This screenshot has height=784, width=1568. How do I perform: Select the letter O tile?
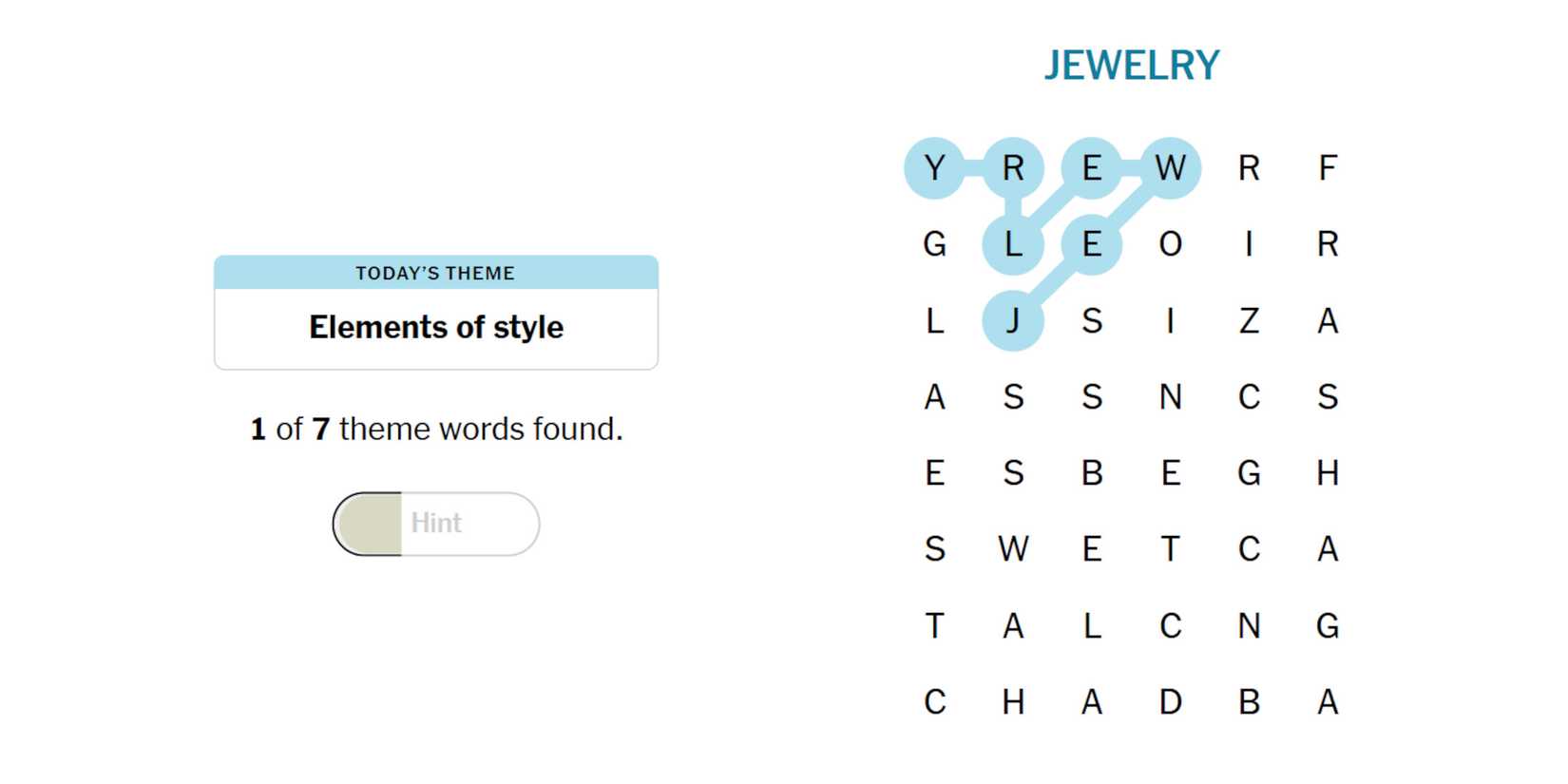point(1171,244)
